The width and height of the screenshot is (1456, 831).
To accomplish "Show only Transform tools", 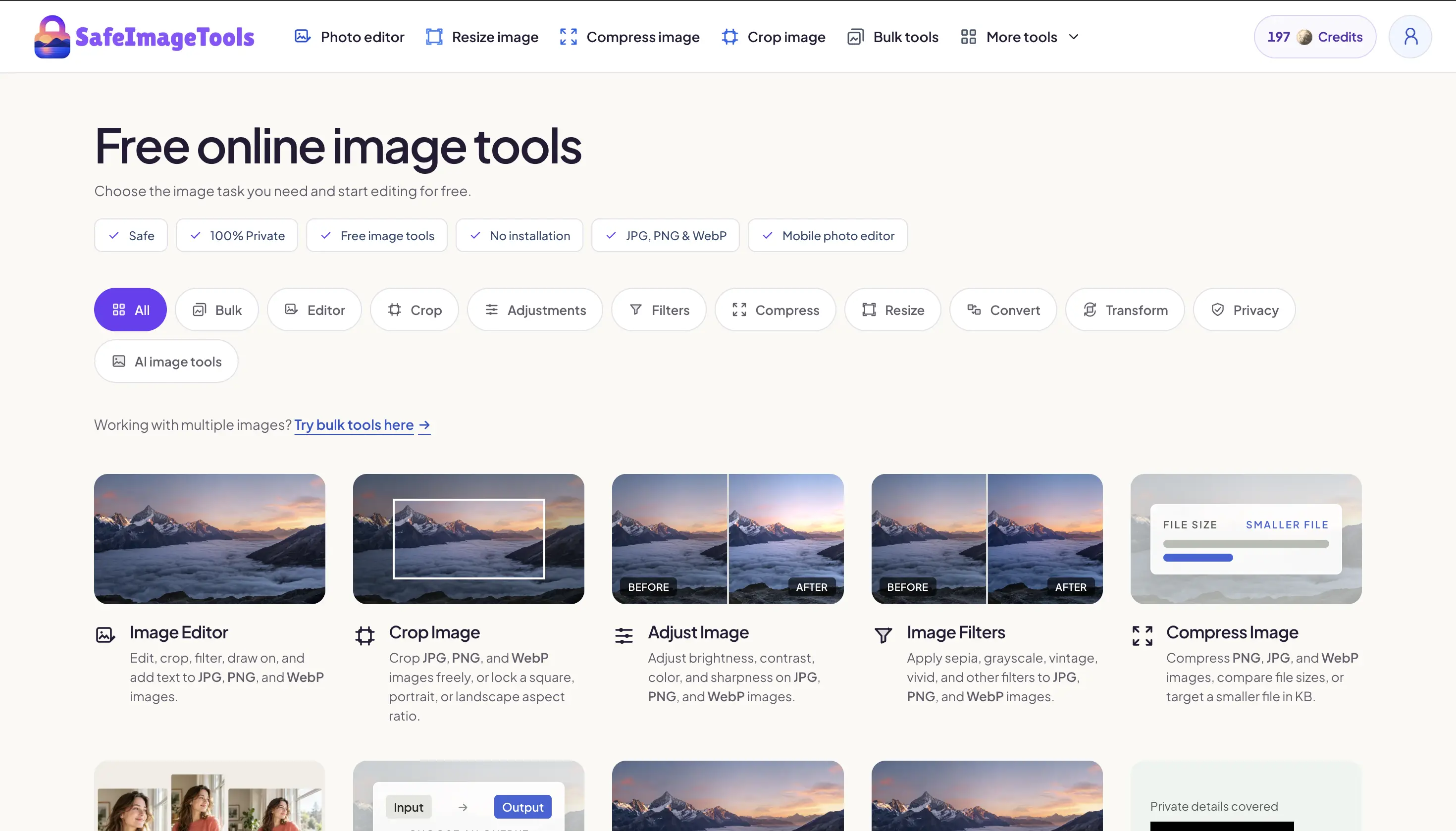I will pyautogui.click(x=1124, y=310).
